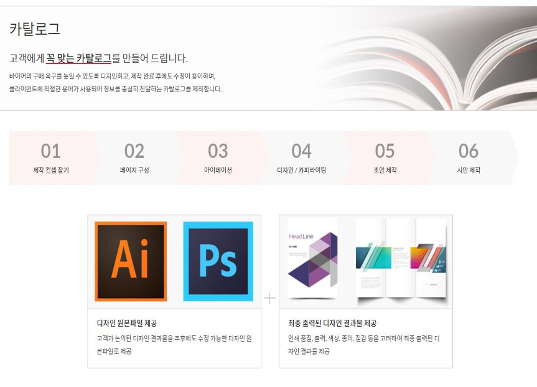Image resolution: width=537 pixels, height=387 pixels.
Task: Click the Adobe Illustrator Ai icon
Action: 131,261
